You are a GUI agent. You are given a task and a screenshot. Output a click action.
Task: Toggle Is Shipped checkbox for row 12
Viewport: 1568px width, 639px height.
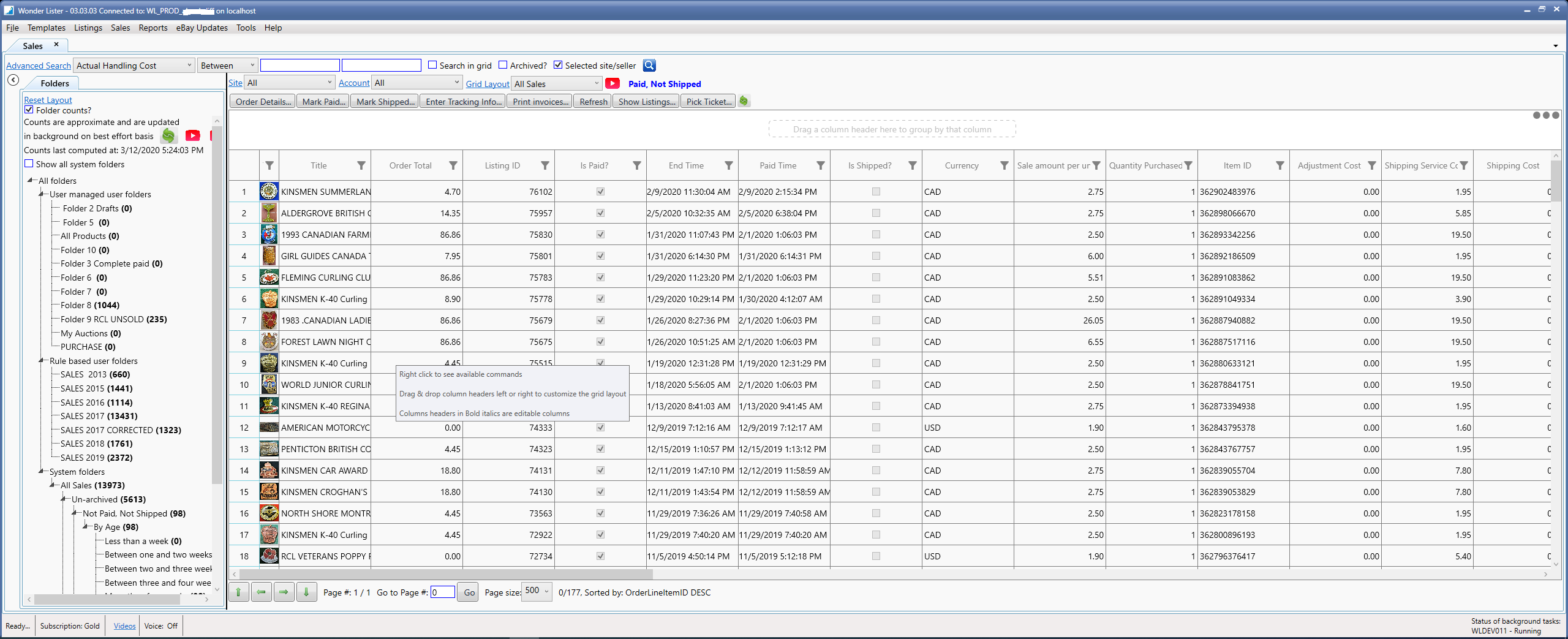point(876,428)
